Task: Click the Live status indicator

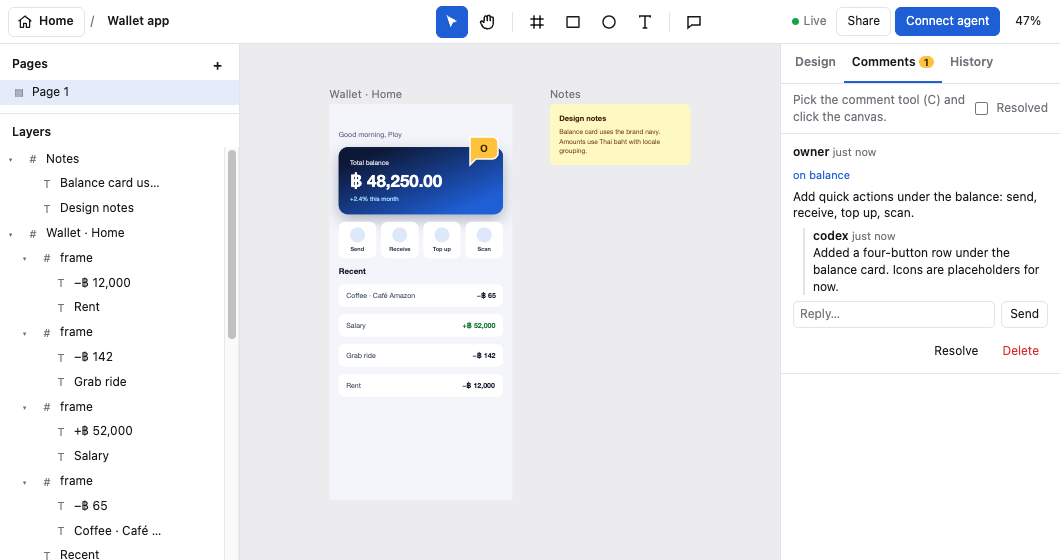Action: click(x=809, y=21)
